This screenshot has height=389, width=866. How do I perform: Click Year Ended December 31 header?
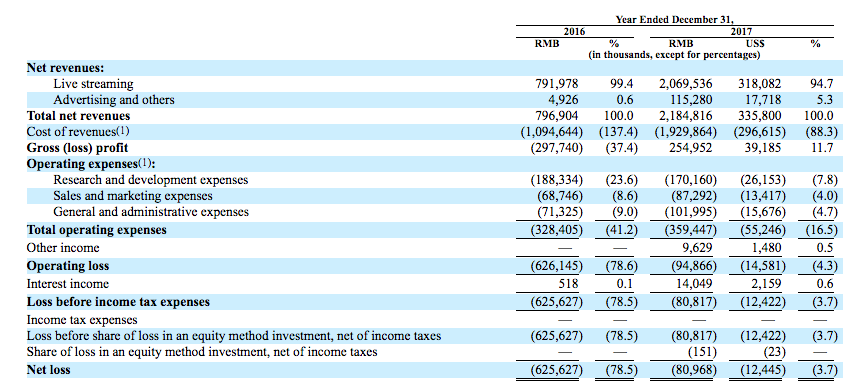[x=674, y=20]
